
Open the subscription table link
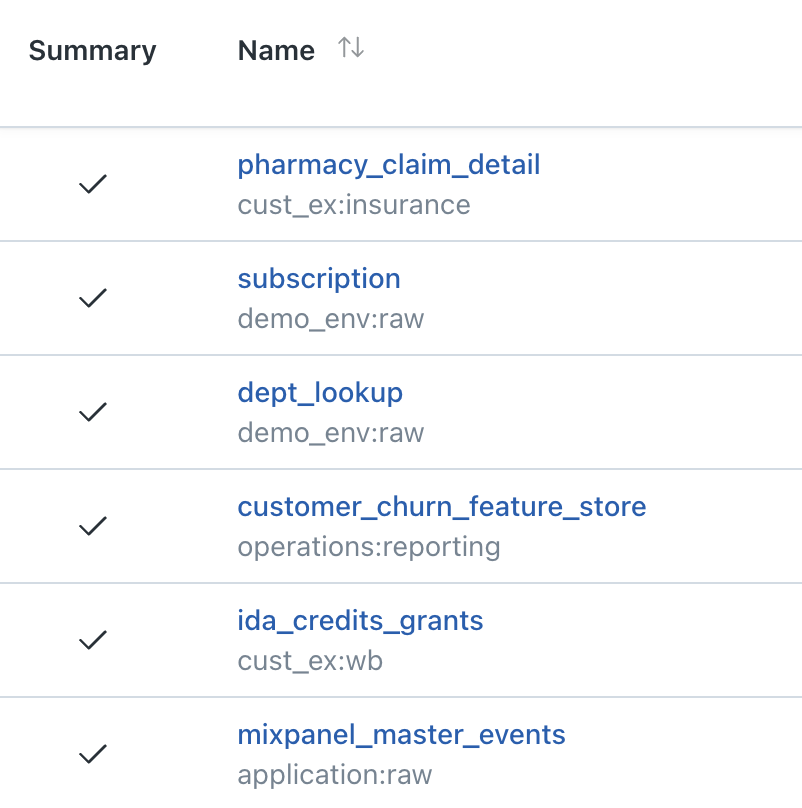click(x=319, y=279)
